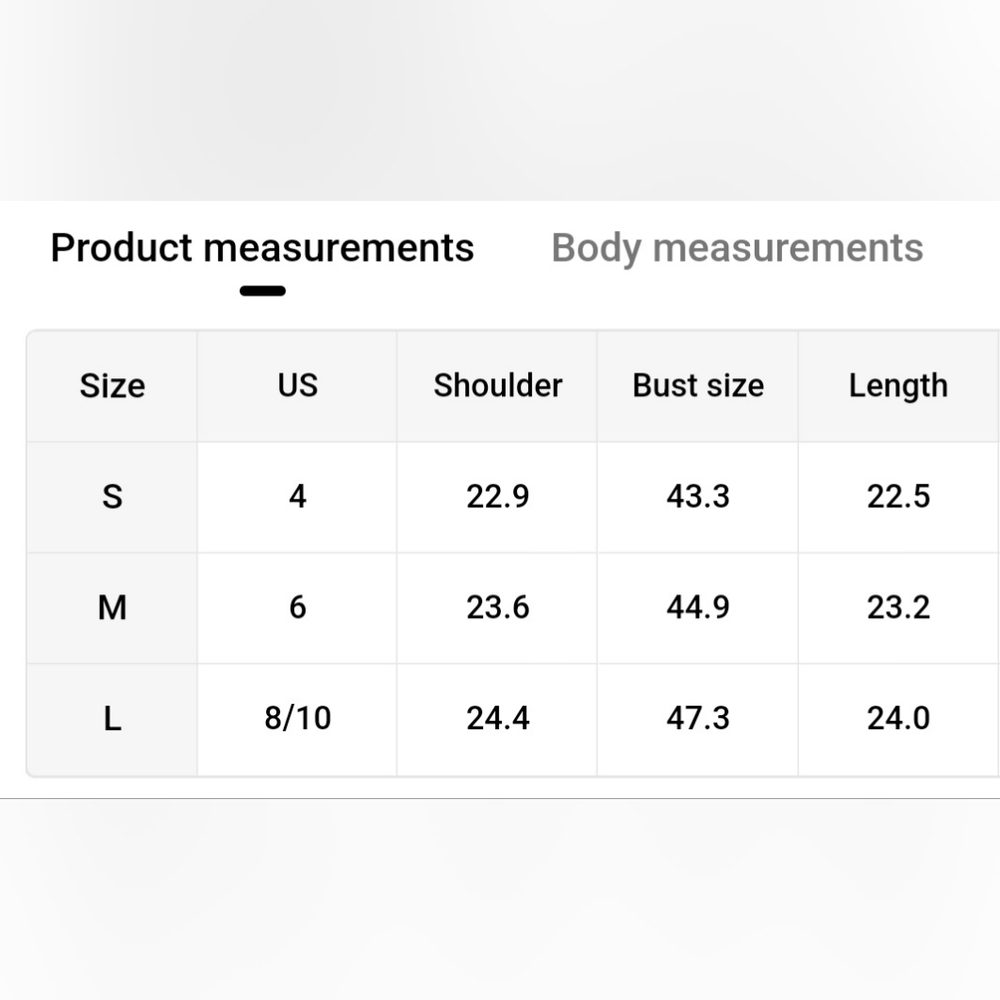Click US size 8/10 cell
The height and width of the screenshot is (1000, 1000).
click(x=297, y=719)
